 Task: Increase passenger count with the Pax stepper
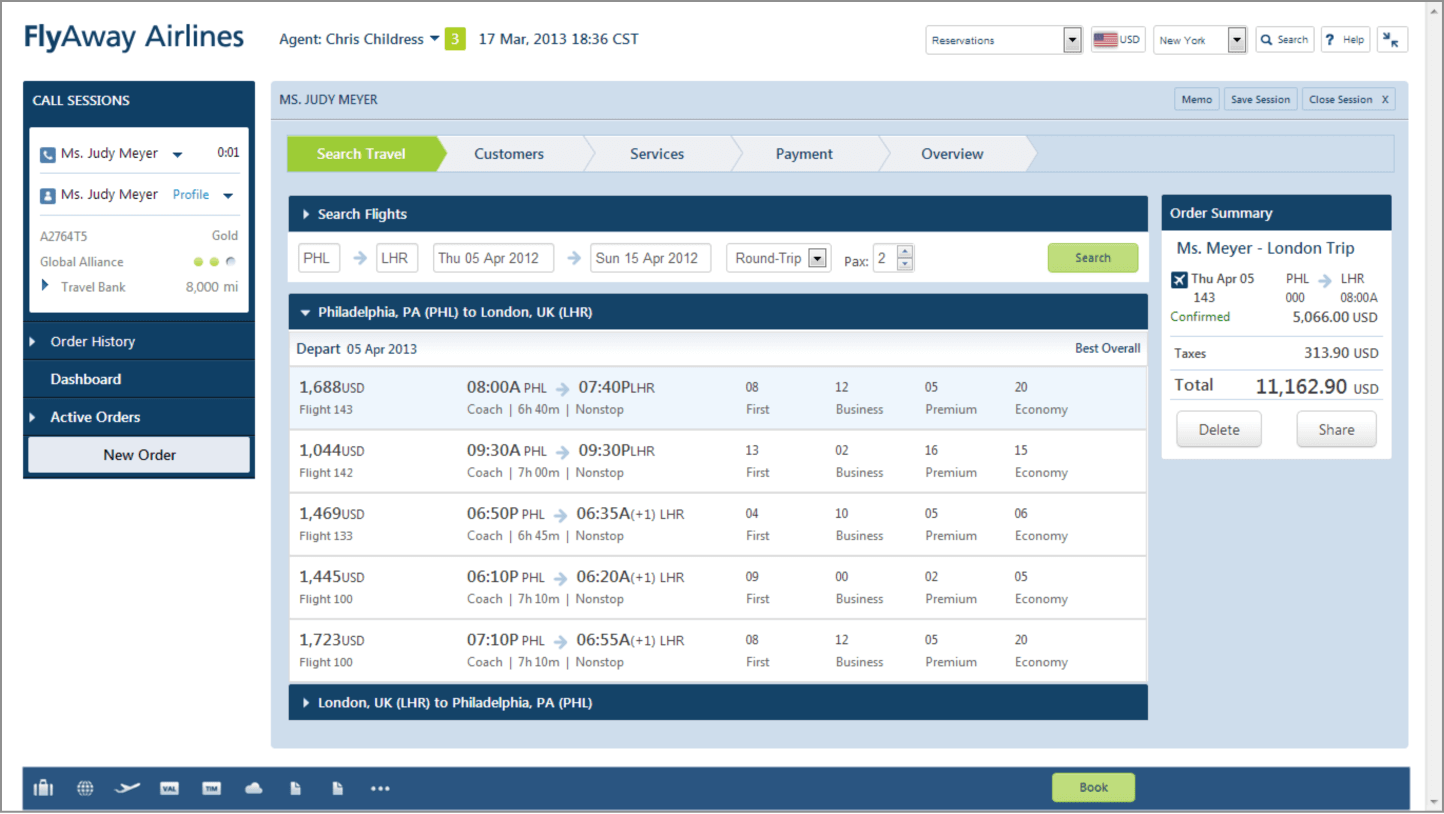pos(905,251)
